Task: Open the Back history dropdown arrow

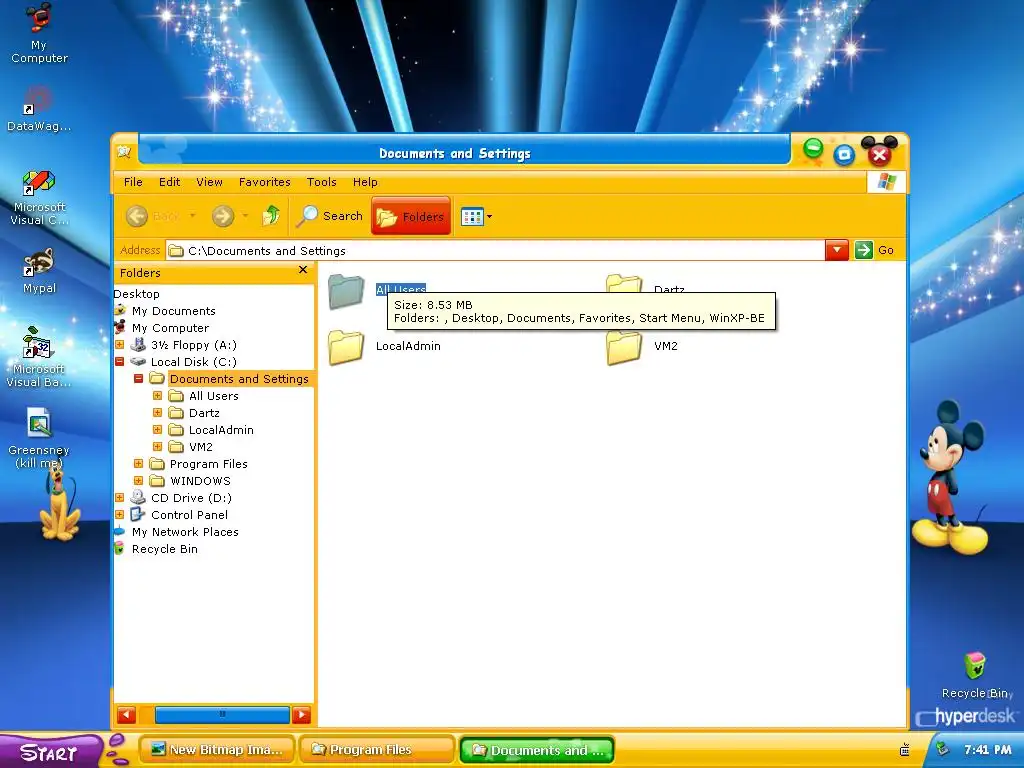Action: point(192,216)
